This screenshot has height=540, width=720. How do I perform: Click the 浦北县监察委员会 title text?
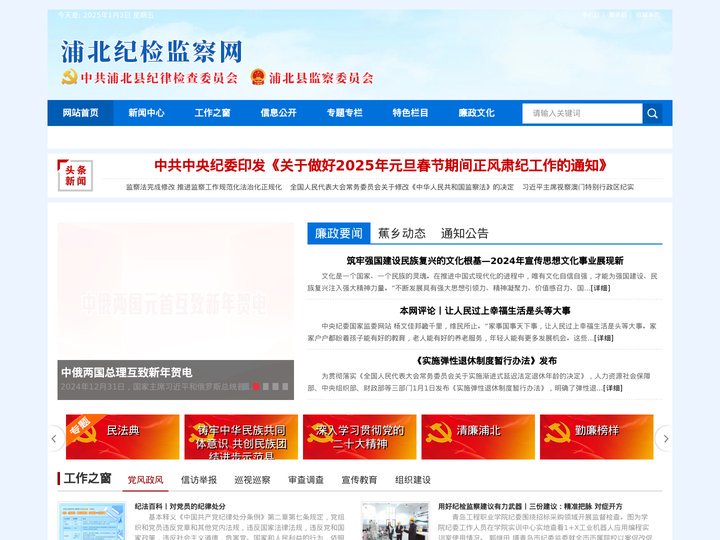click(x=321, y=78)
